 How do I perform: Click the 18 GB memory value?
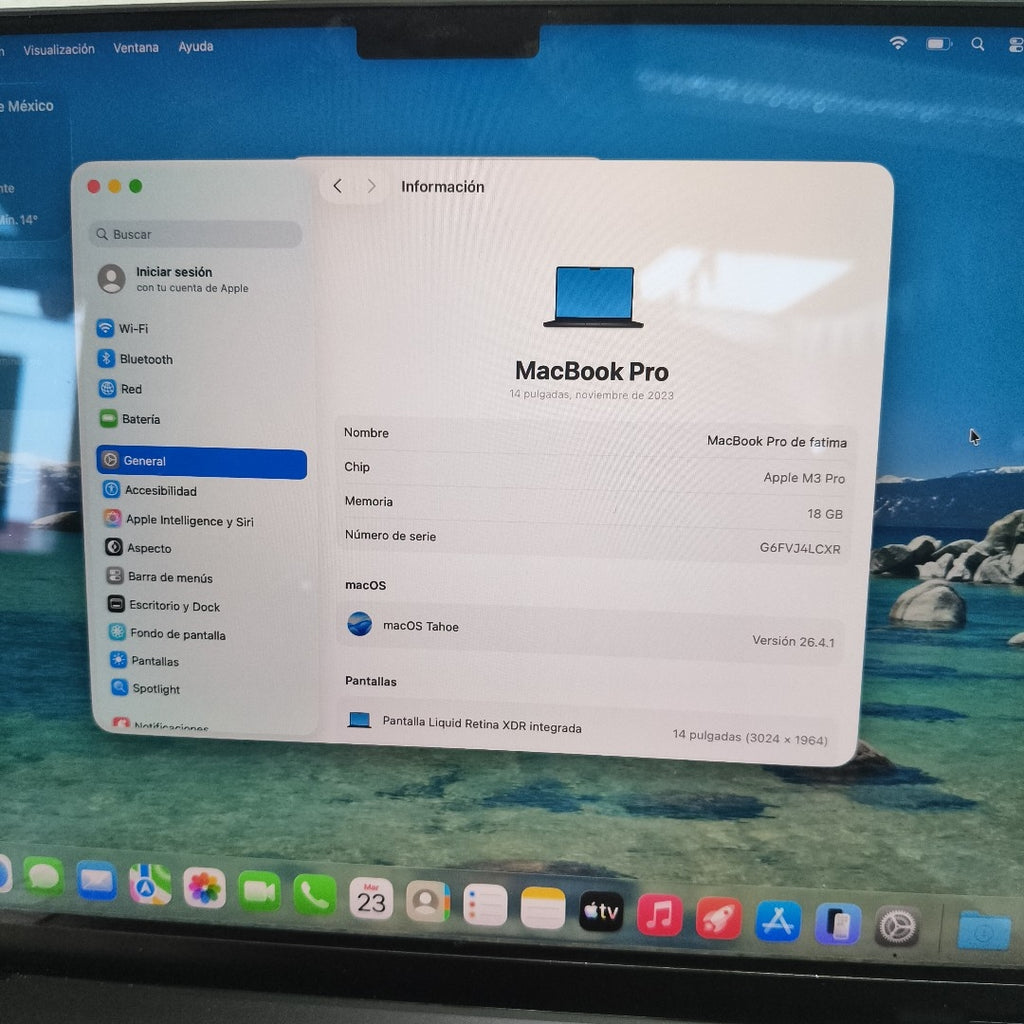825,514
